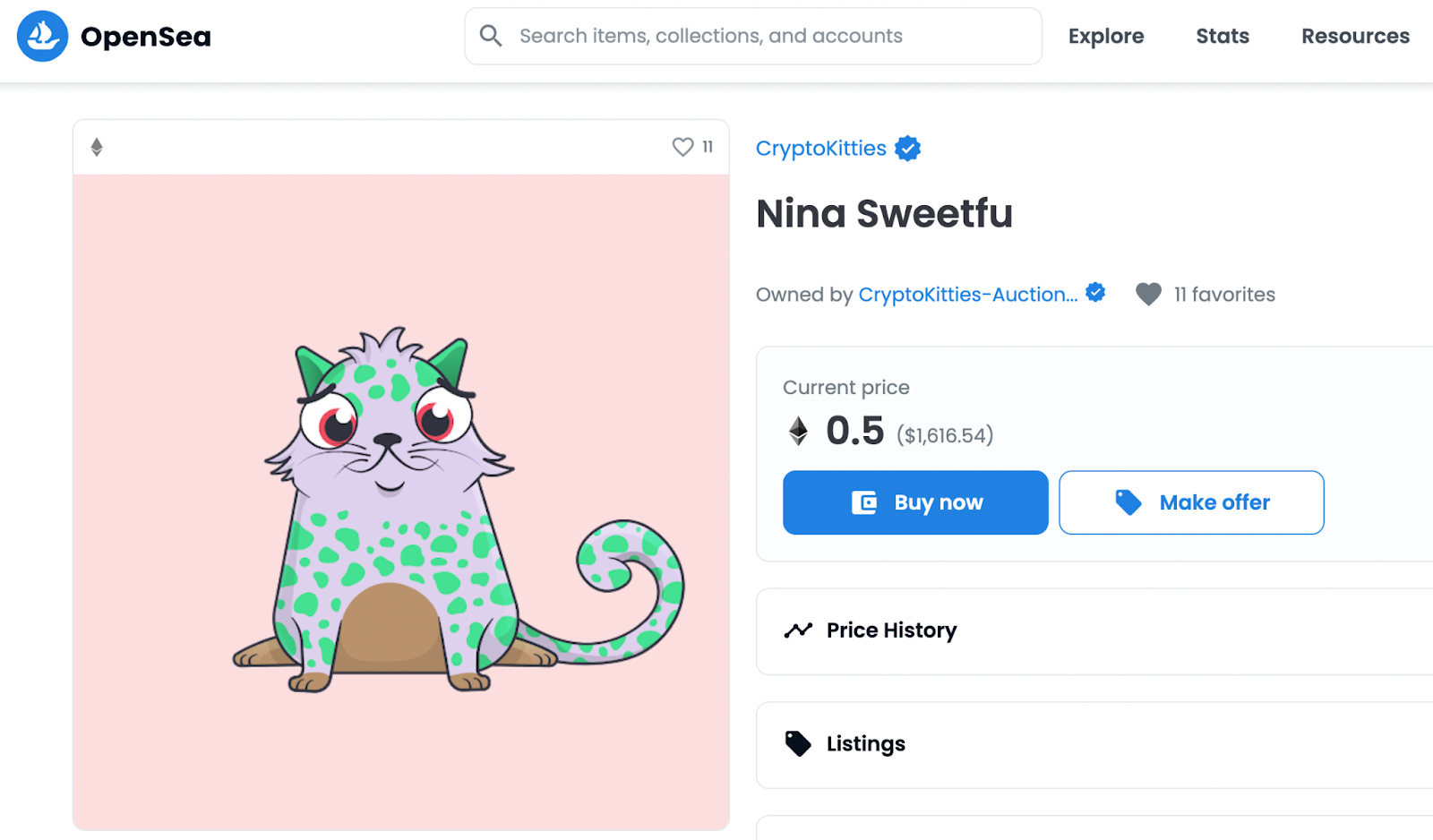Expand the Listings section
Screen dimensions: 1433x840
[1075, 744]
